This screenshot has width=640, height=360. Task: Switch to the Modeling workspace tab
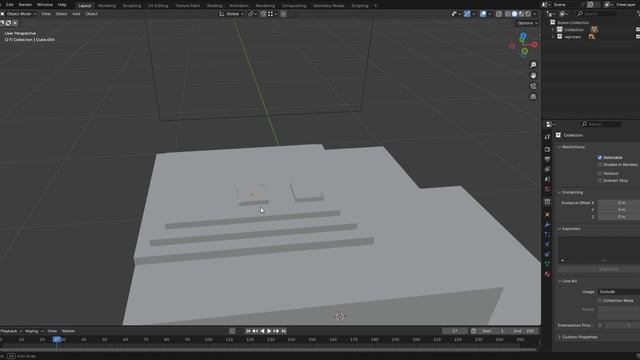pyautogui.click(x=107, y=6)
